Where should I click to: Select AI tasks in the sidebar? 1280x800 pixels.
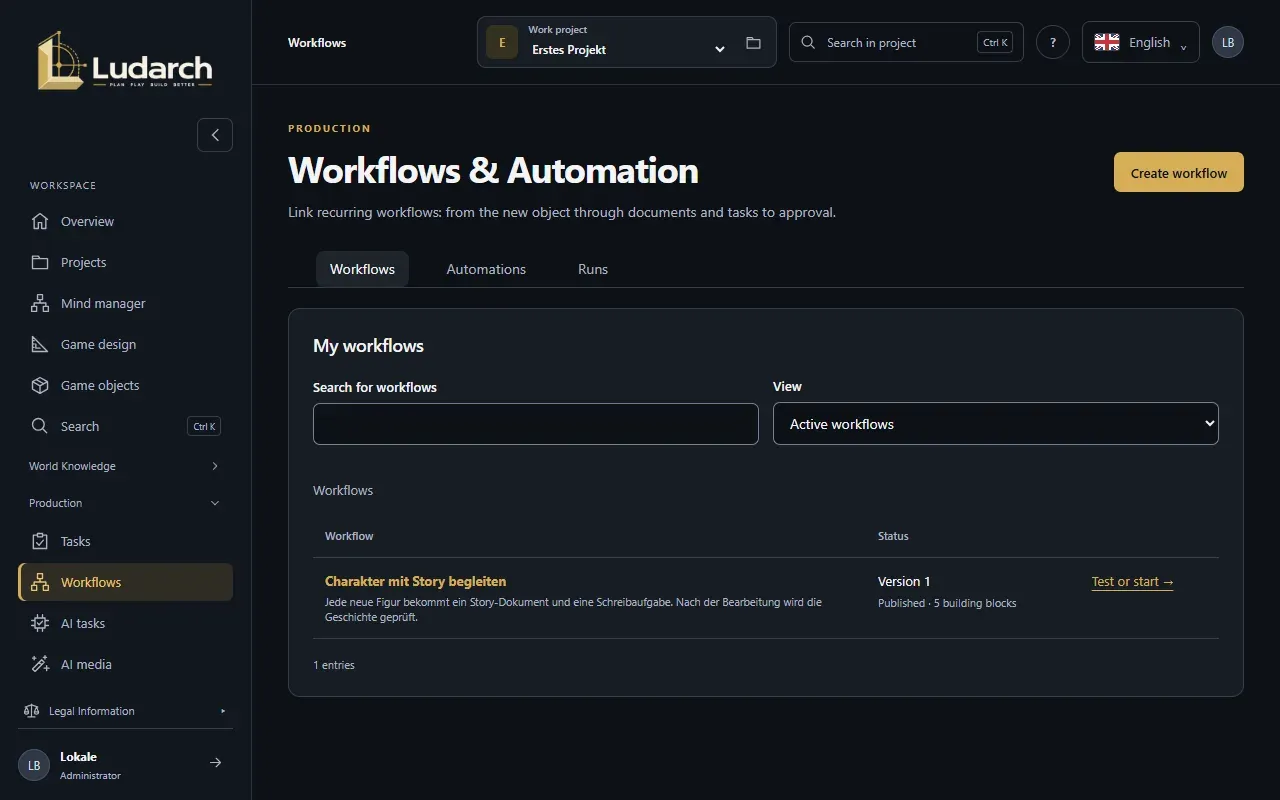(125, 623)
